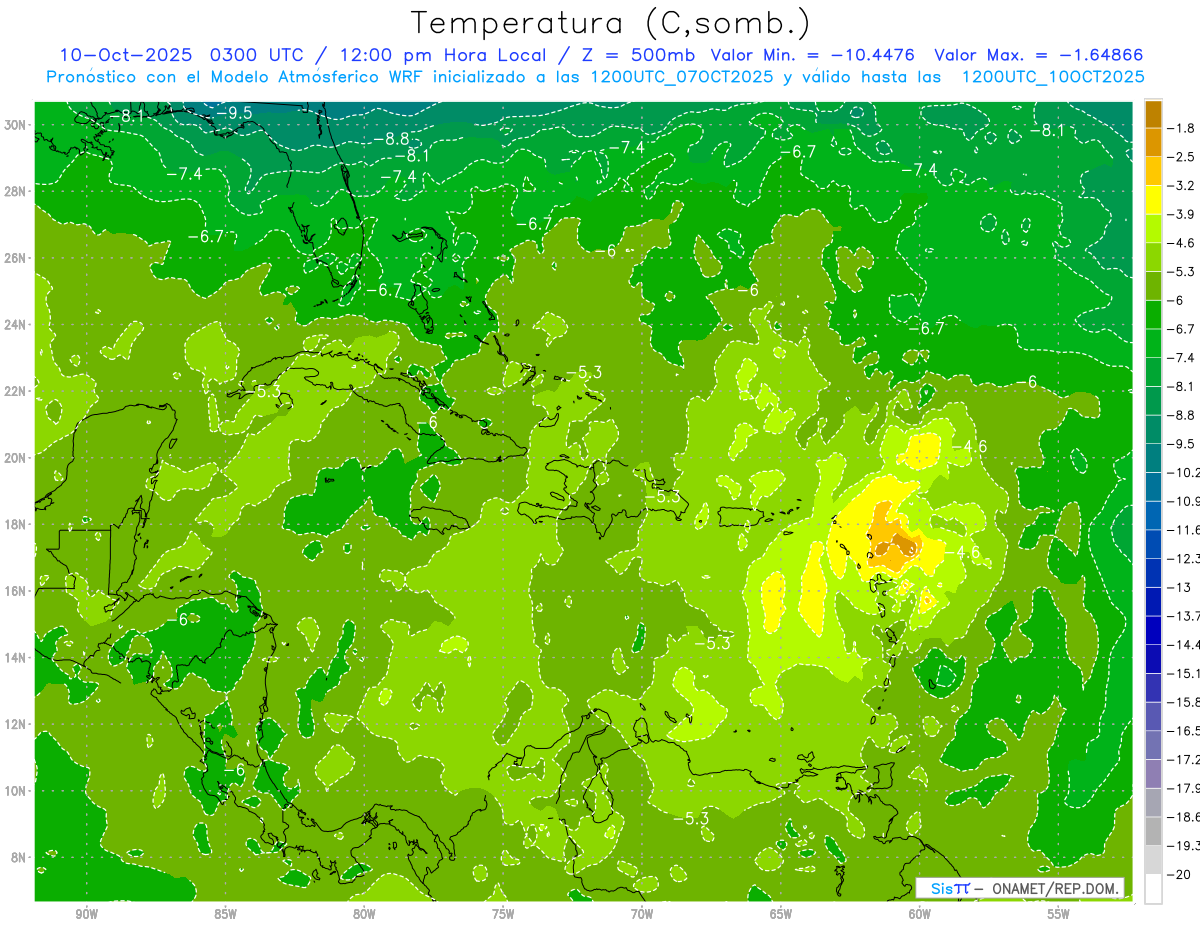The width and height of the screenshot is (1200, 927).
Task: Click the "85W" longitude axis label
Action: click(x=225, y=913)
